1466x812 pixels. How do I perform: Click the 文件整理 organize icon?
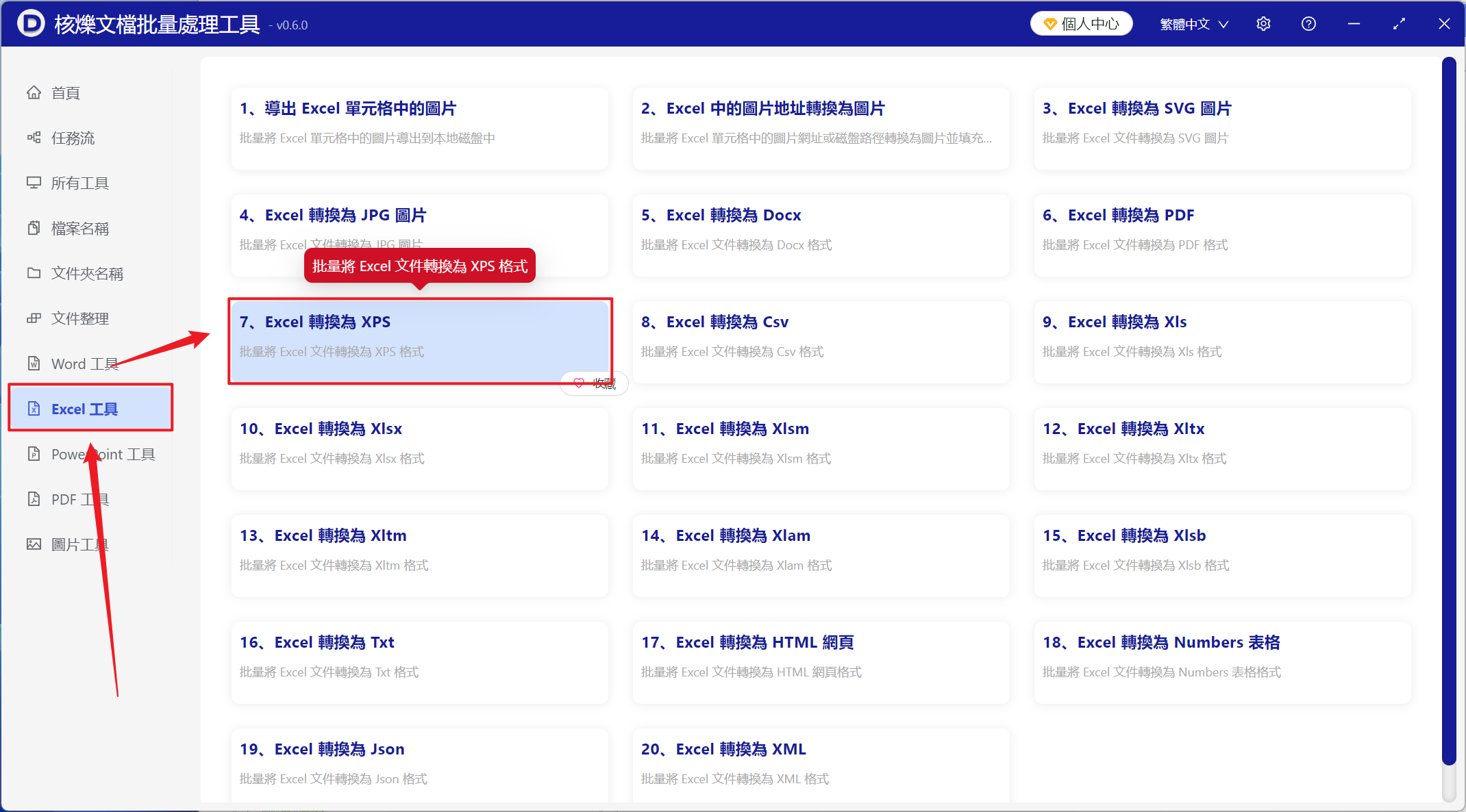tap(34, 318)
